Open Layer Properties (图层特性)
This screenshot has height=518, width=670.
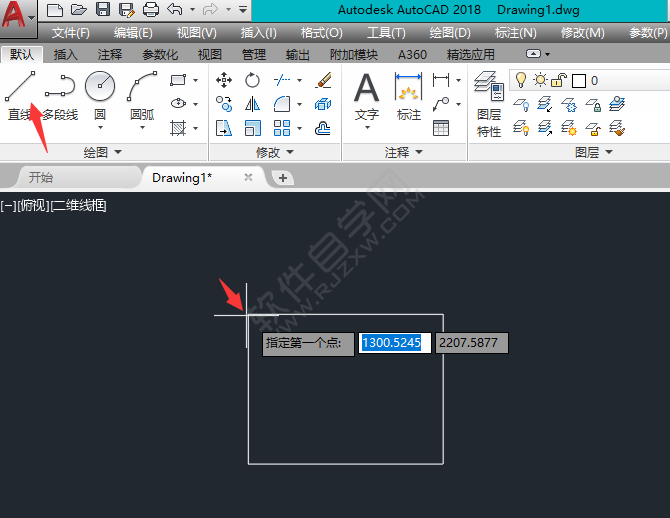point(489,104)
